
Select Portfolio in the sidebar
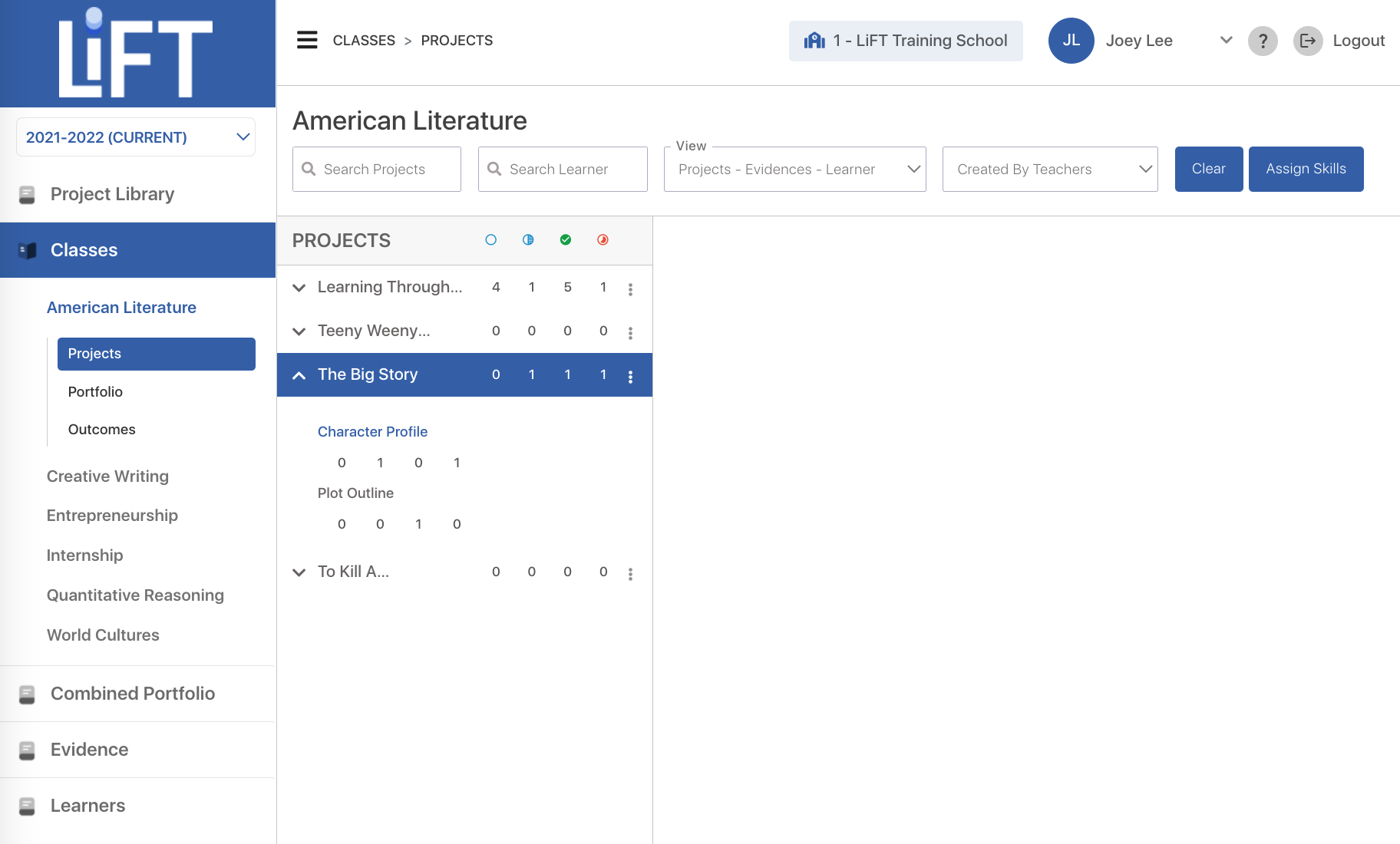[x=95, y=392]
